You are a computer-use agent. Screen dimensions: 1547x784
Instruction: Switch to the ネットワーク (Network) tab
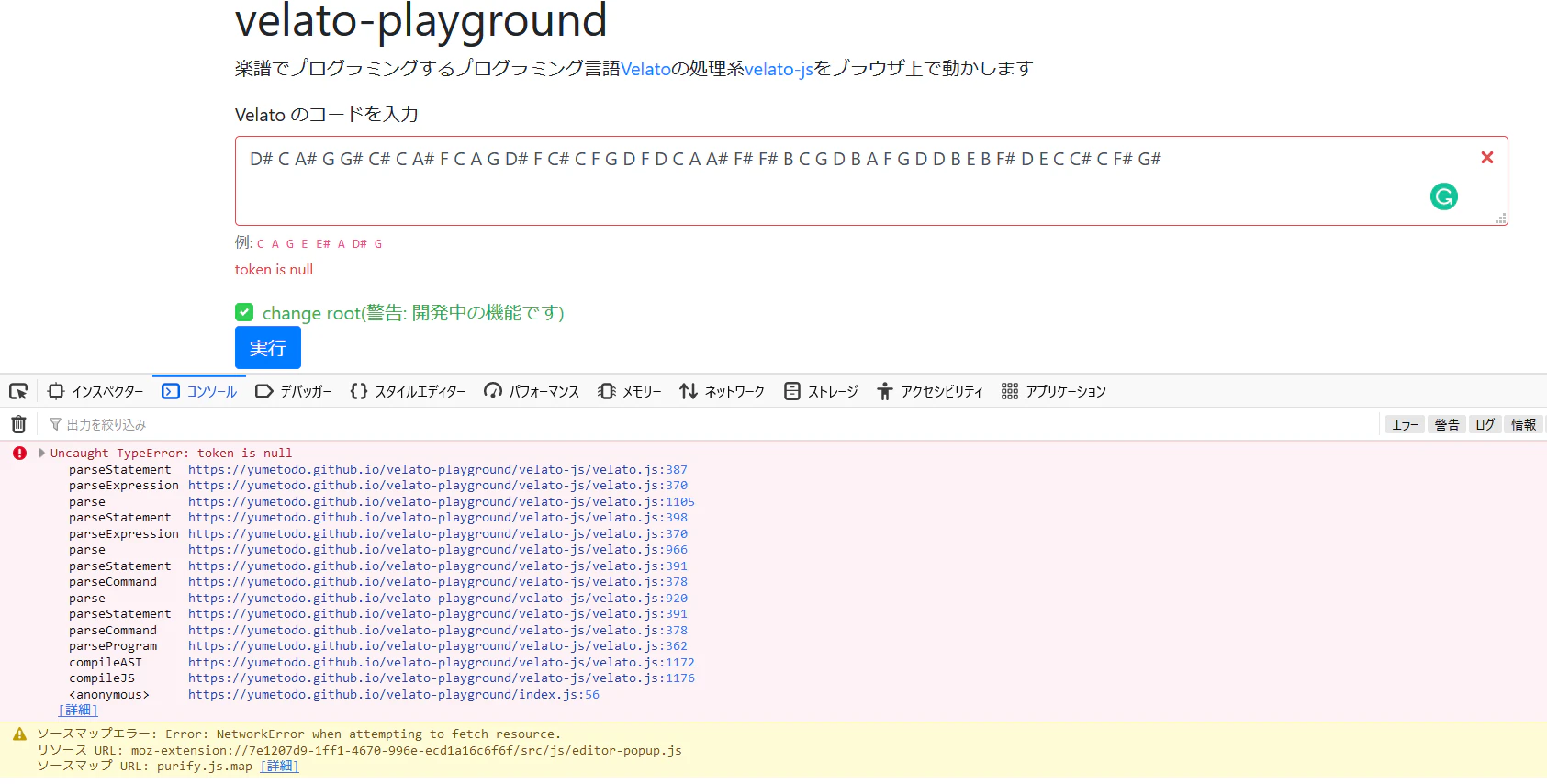click(x=723, y=391)
